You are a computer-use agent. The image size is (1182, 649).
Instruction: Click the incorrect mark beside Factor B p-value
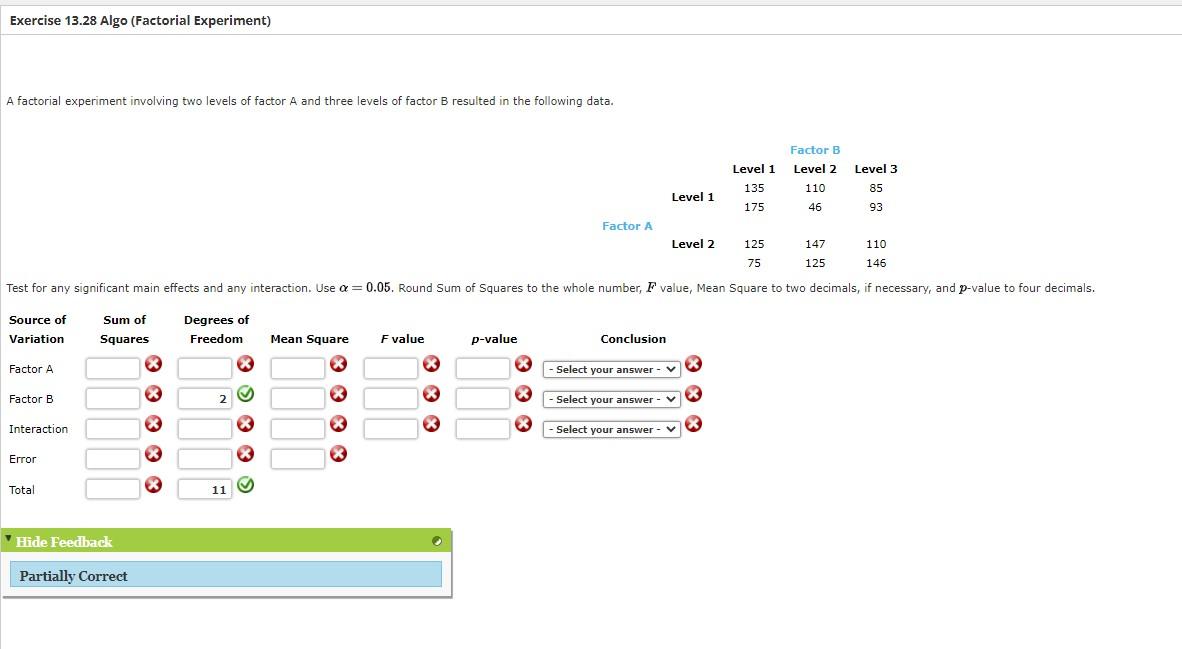[x=523, y=393]
